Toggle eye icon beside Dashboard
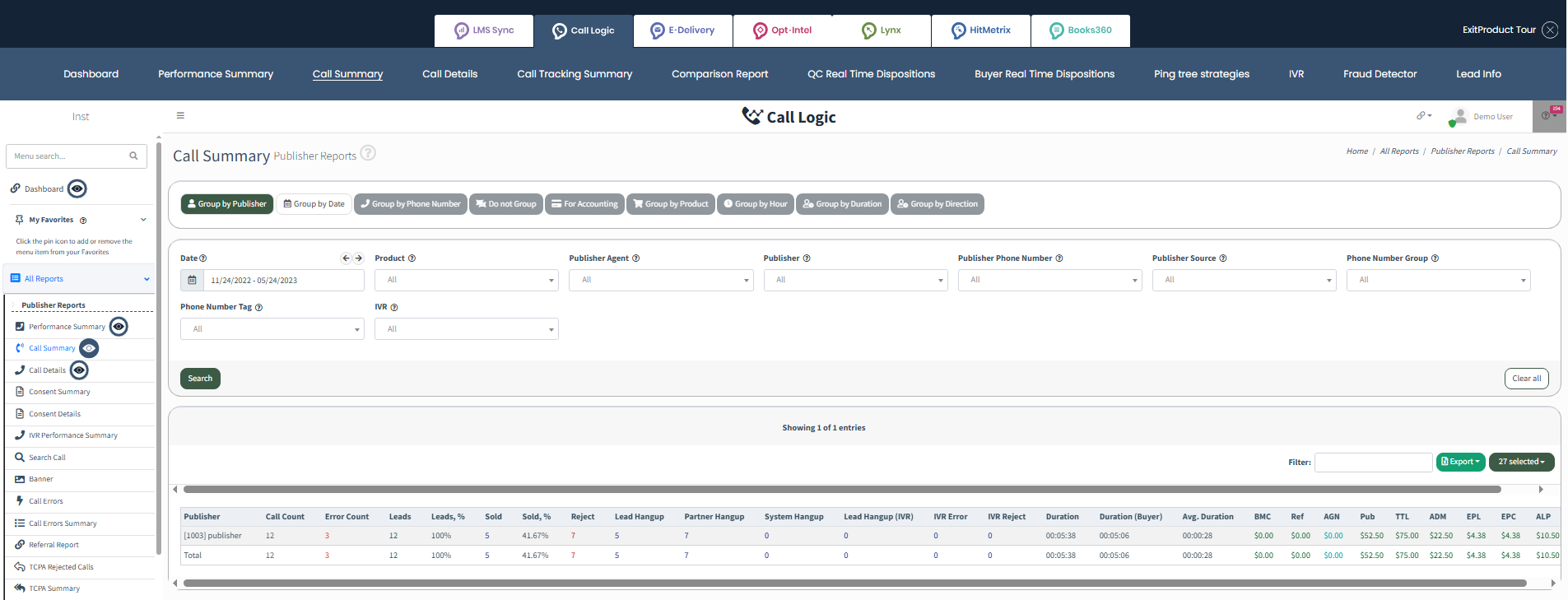Viewport: 1568px width, 600px height. (77, 189)
